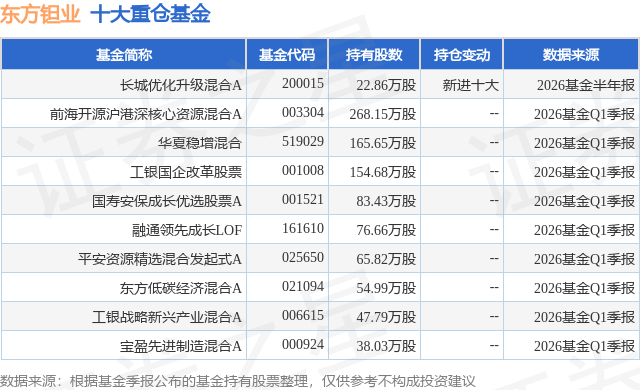Click the 持仓变动 column header
The width and height of the screenshot is (640, 390).
point(462,55)
